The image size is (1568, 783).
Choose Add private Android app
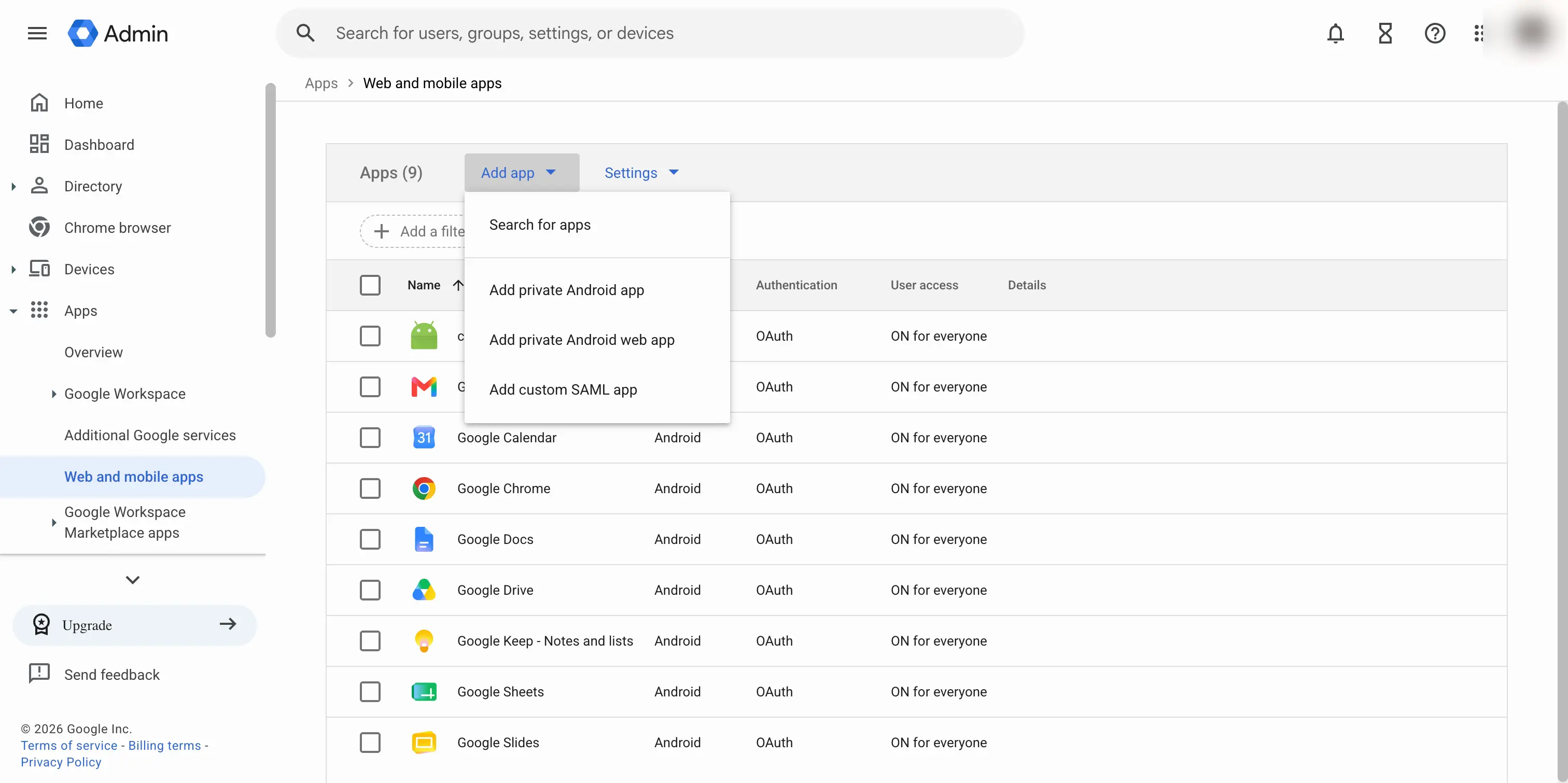click(597, 290)
